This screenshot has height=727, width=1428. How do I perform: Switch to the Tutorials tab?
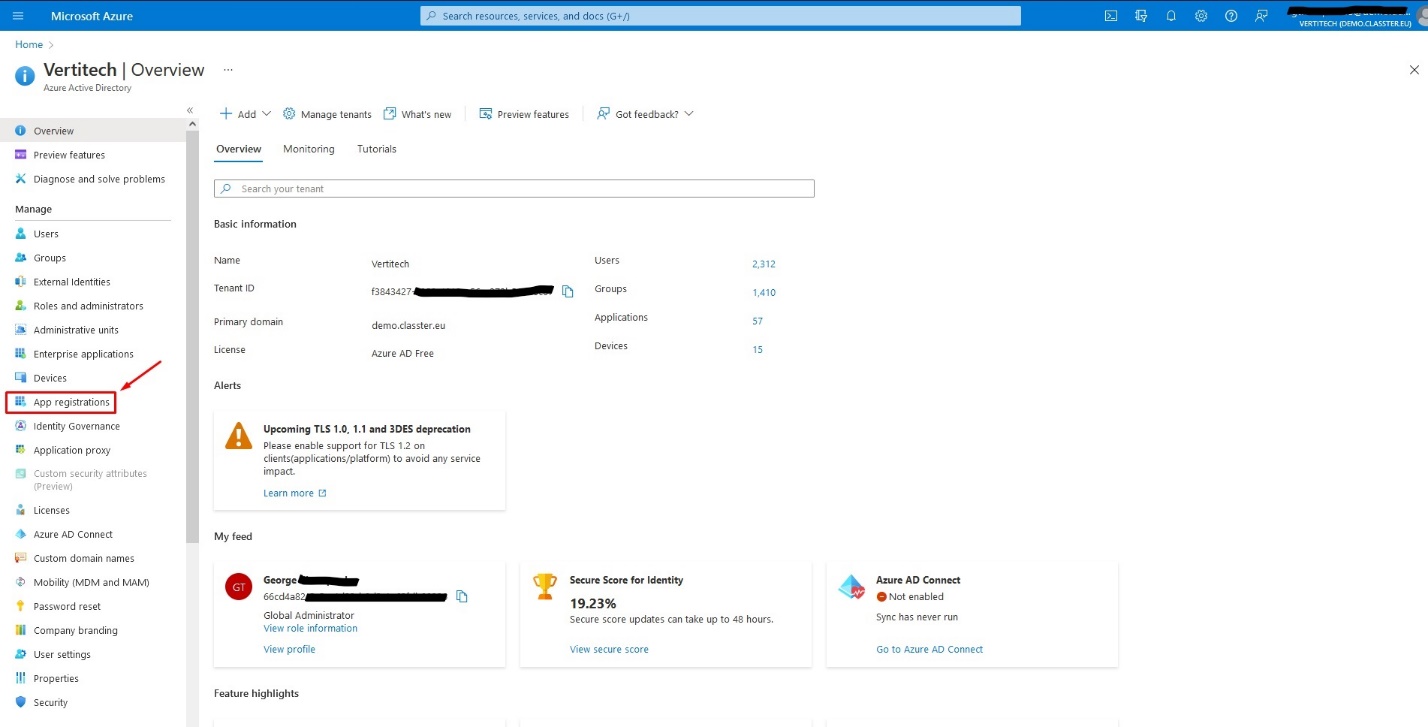click(x=377, y=149)
